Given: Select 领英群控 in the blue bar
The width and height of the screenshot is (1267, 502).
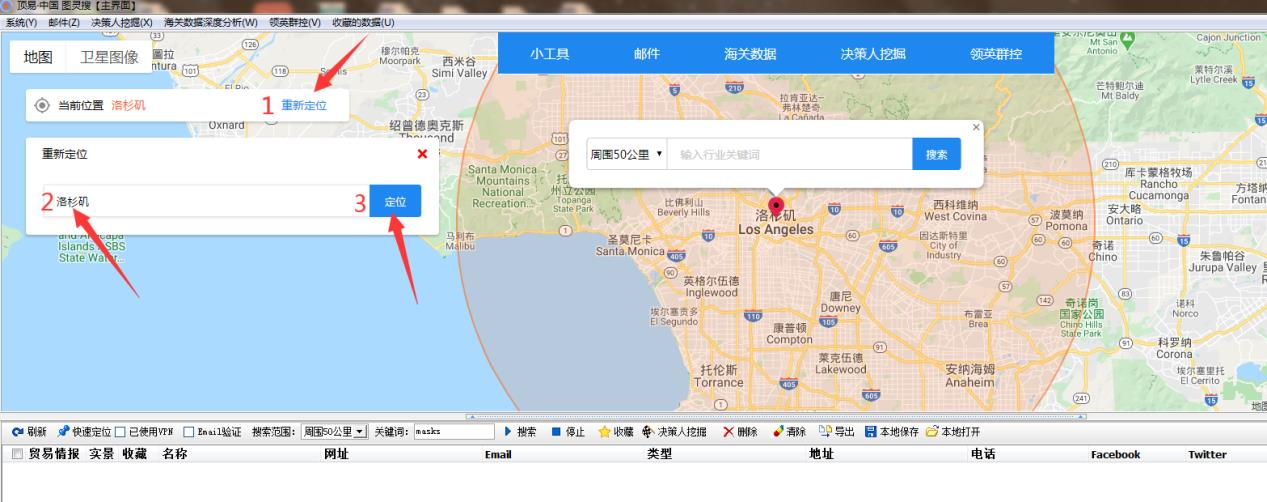Looking at the screenshot, I should click(996, 54).
